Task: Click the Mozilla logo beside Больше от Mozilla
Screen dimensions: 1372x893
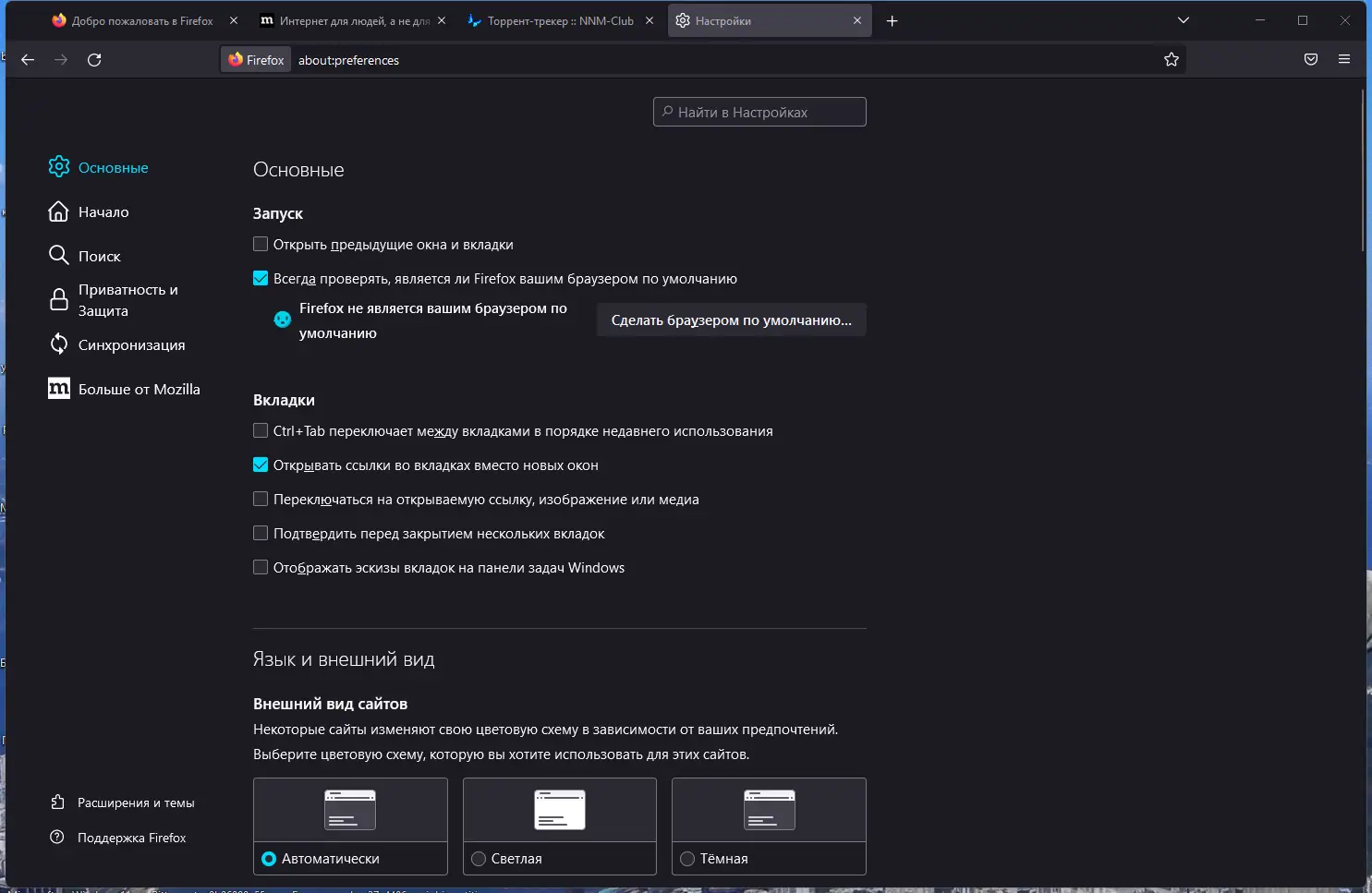Action: pos(59,389)
